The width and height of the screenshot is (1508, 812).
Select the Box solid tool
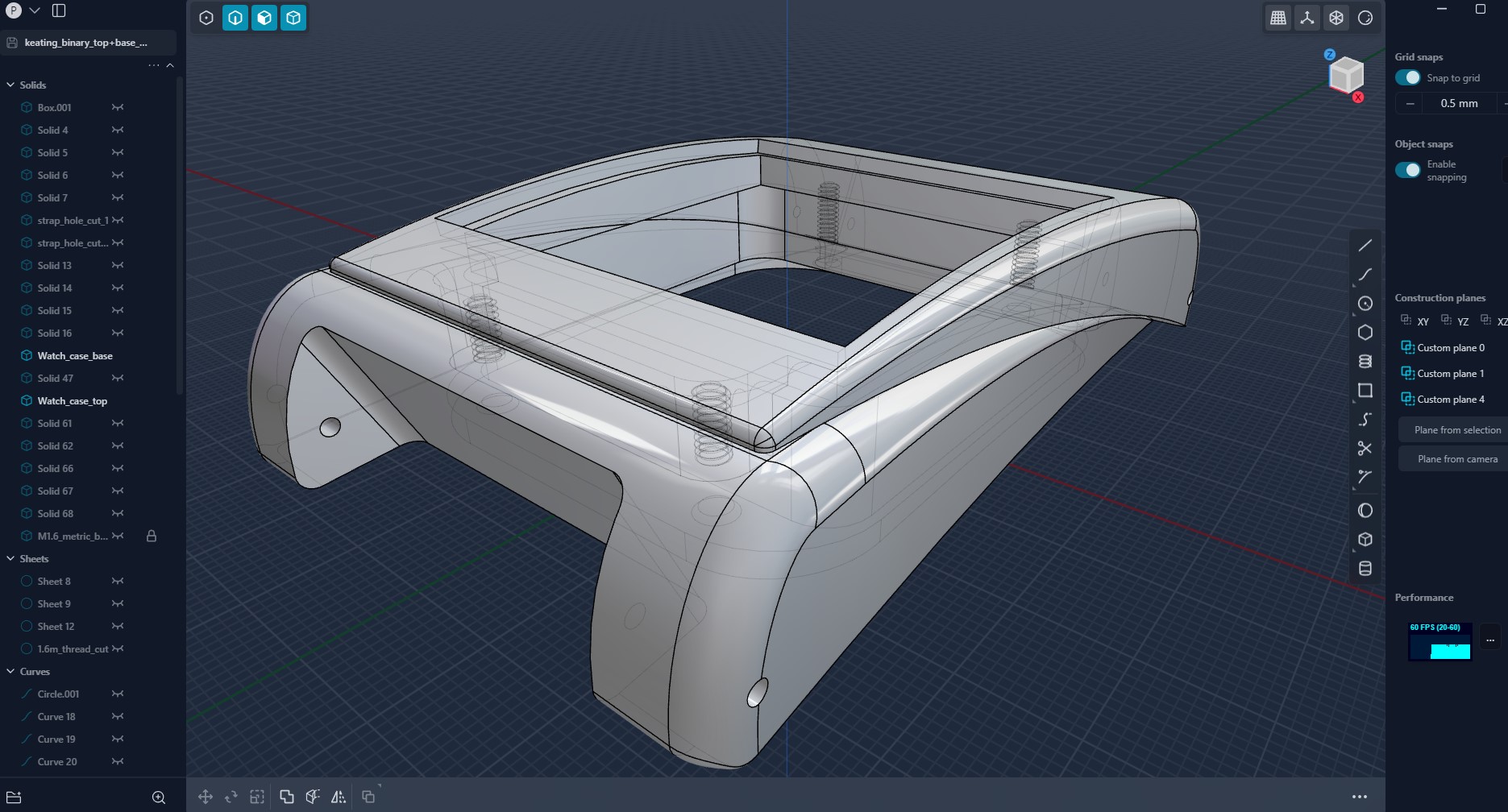[x=1365, y=540]
